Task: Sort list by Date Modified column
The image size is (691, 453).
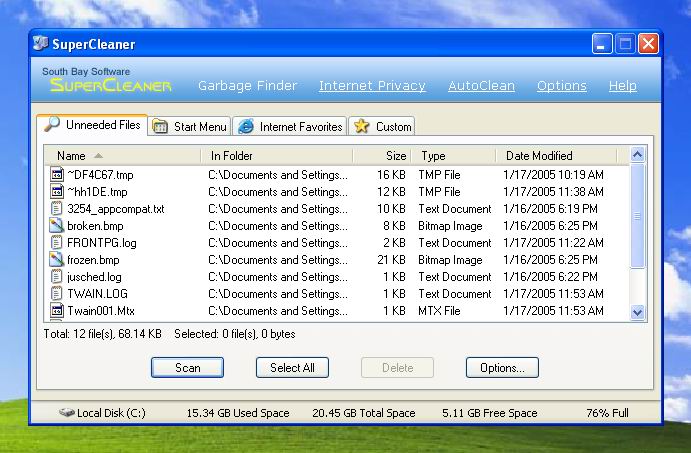Action: tap(539, 156)
